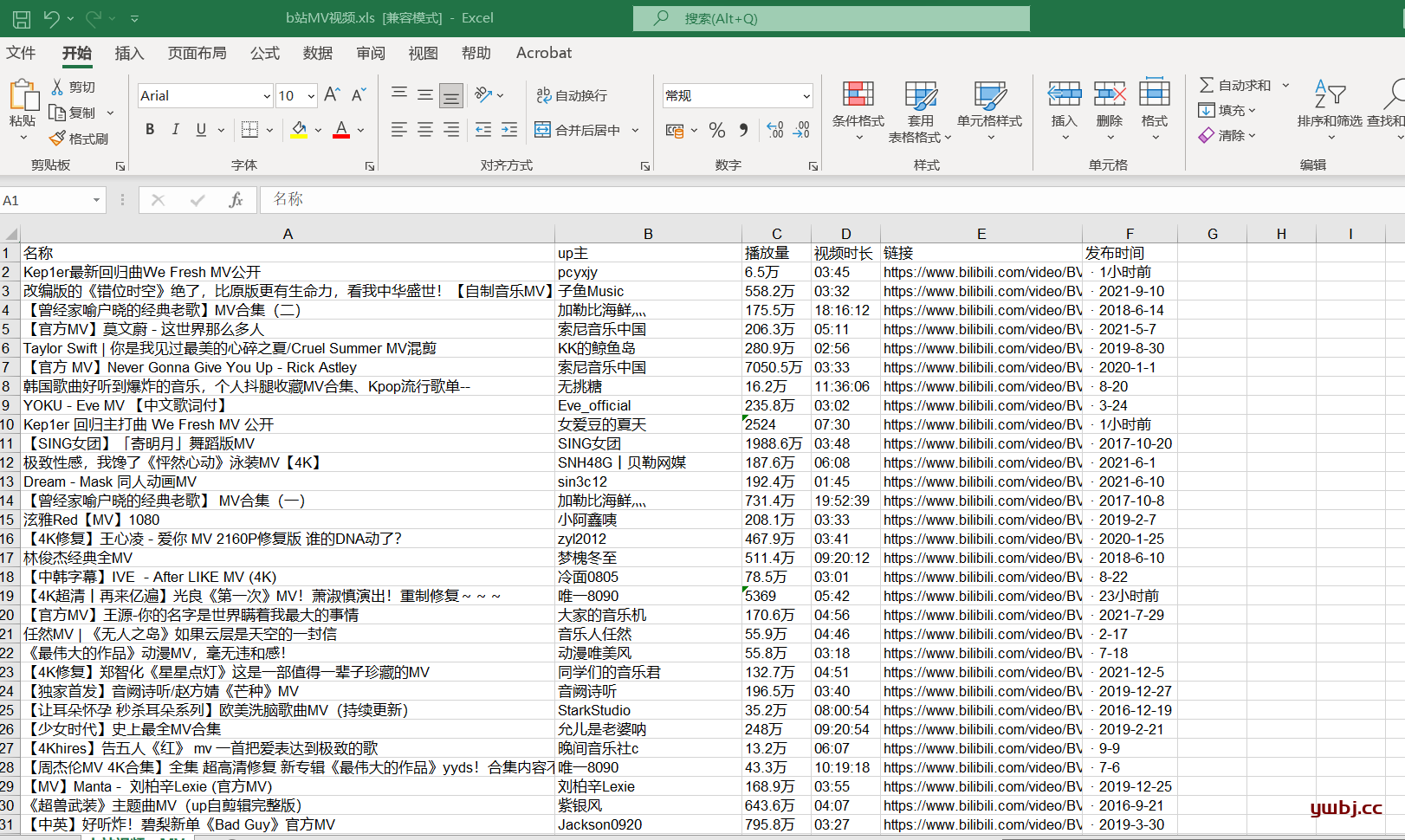This screenshot has width=1405, height=840.
Task: Click Clear (清除) button
Action: click(x=1227, y=135)
